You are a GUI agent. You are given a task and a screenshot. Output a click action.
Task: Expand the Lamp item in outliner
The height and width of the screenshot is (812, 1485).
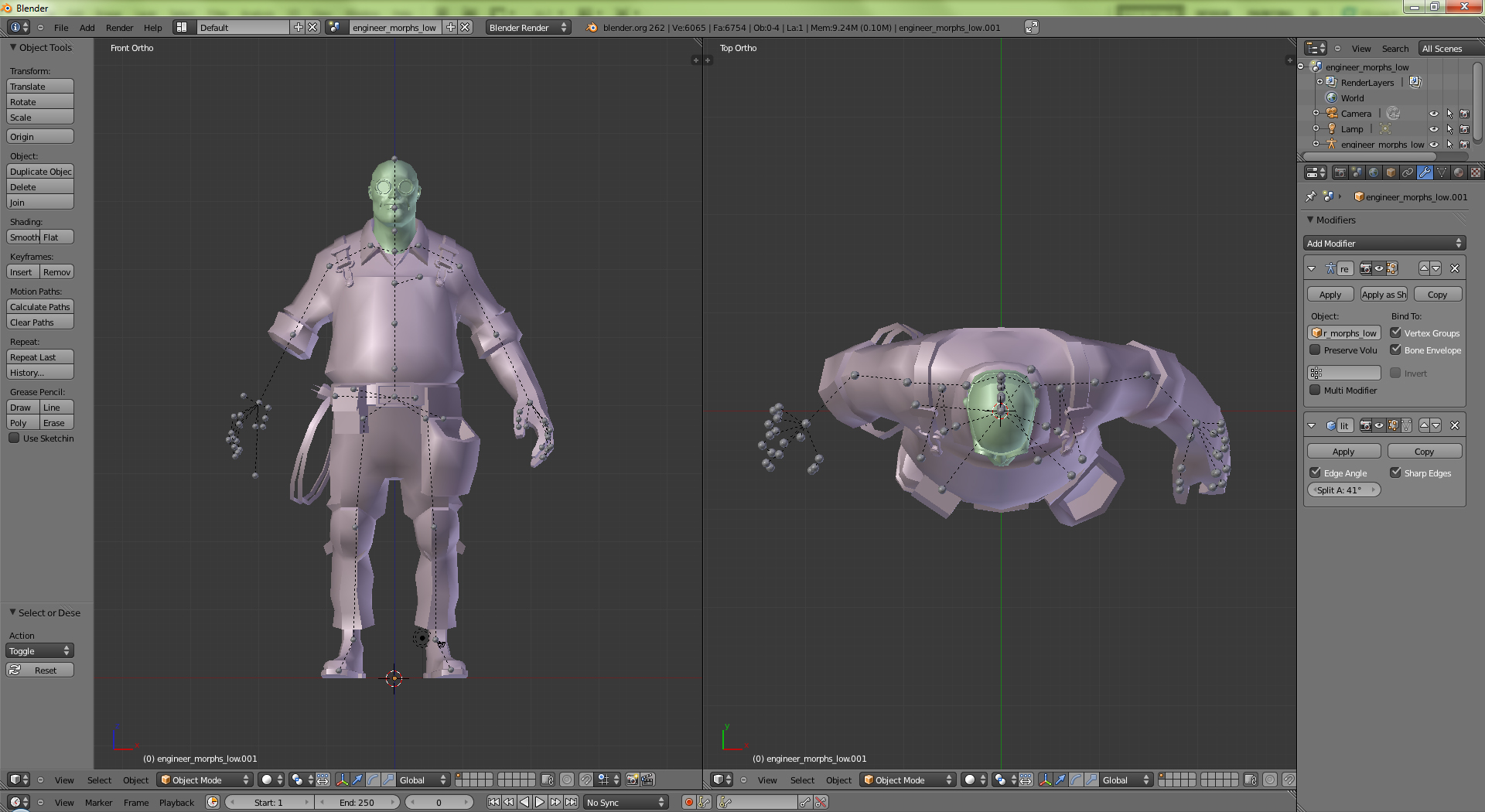coord(1316,129)
